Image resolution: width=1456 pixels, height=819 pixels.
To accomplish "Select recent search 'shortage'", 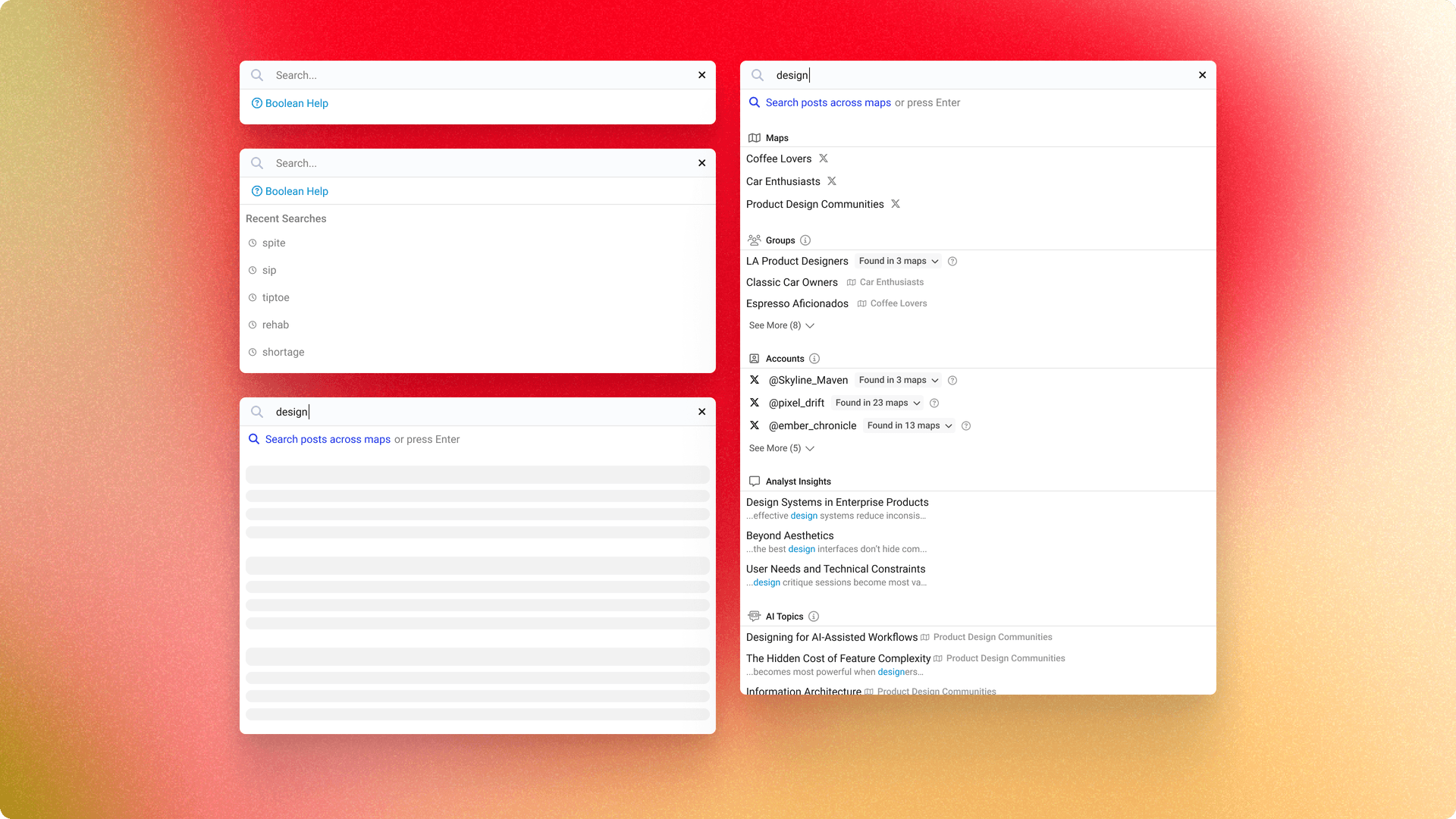I will [x=283, y=352].
